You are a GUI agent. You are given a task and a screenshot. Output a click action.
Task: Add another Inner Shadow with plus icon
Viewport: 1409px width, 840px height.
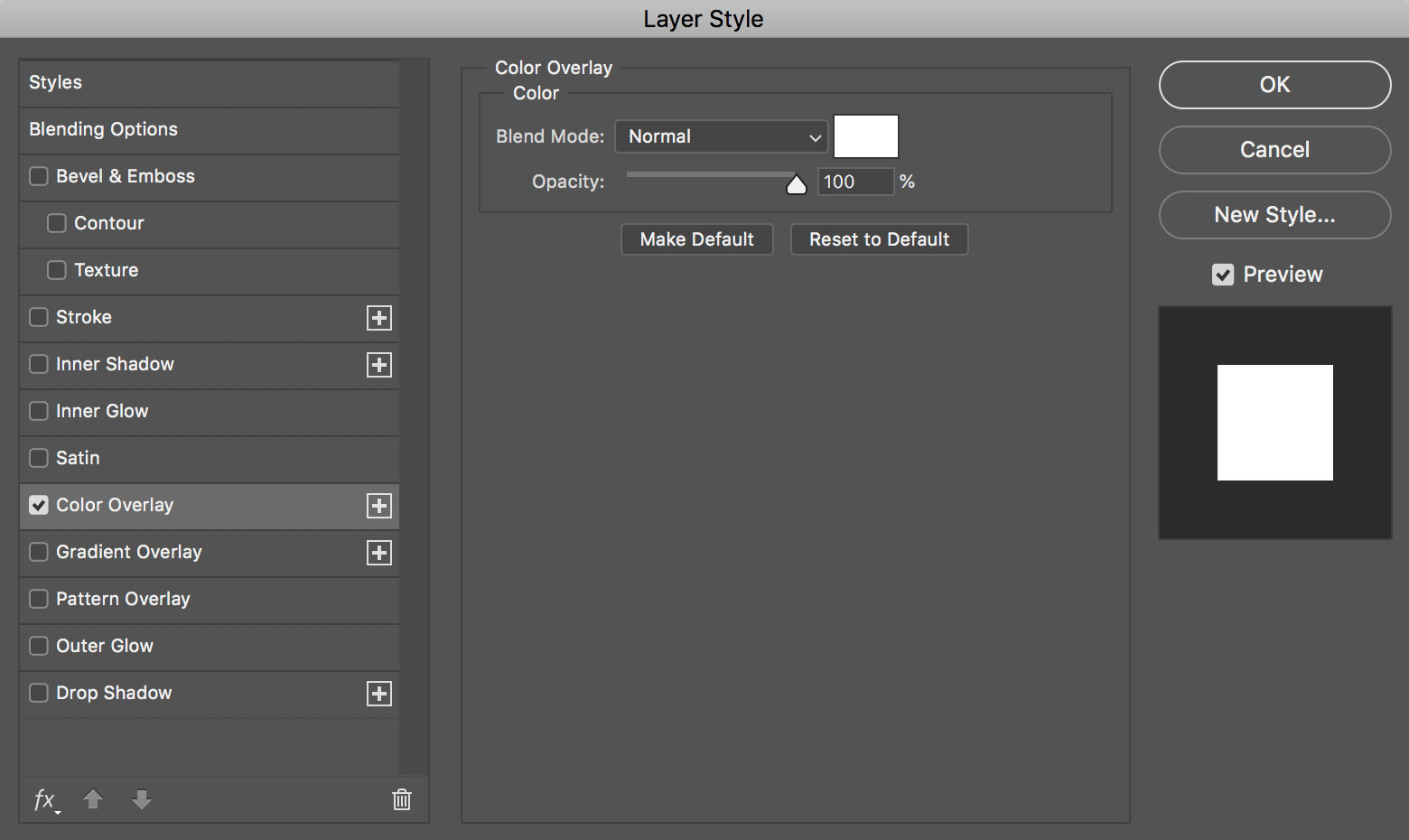click(x=379, y=365)
